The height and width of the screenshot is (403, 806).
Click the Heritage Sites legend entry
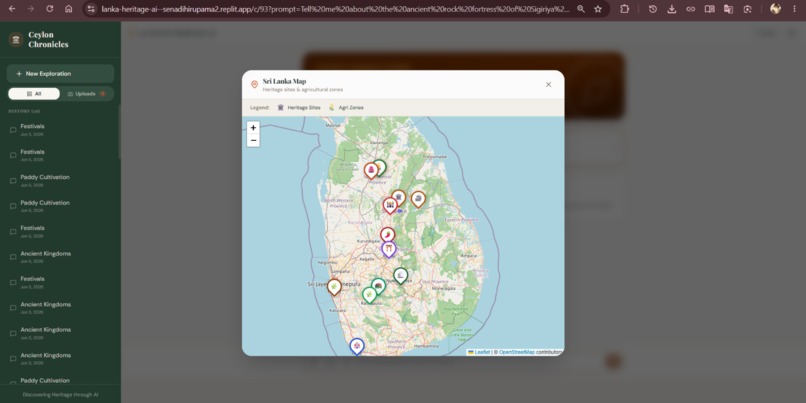299,107
